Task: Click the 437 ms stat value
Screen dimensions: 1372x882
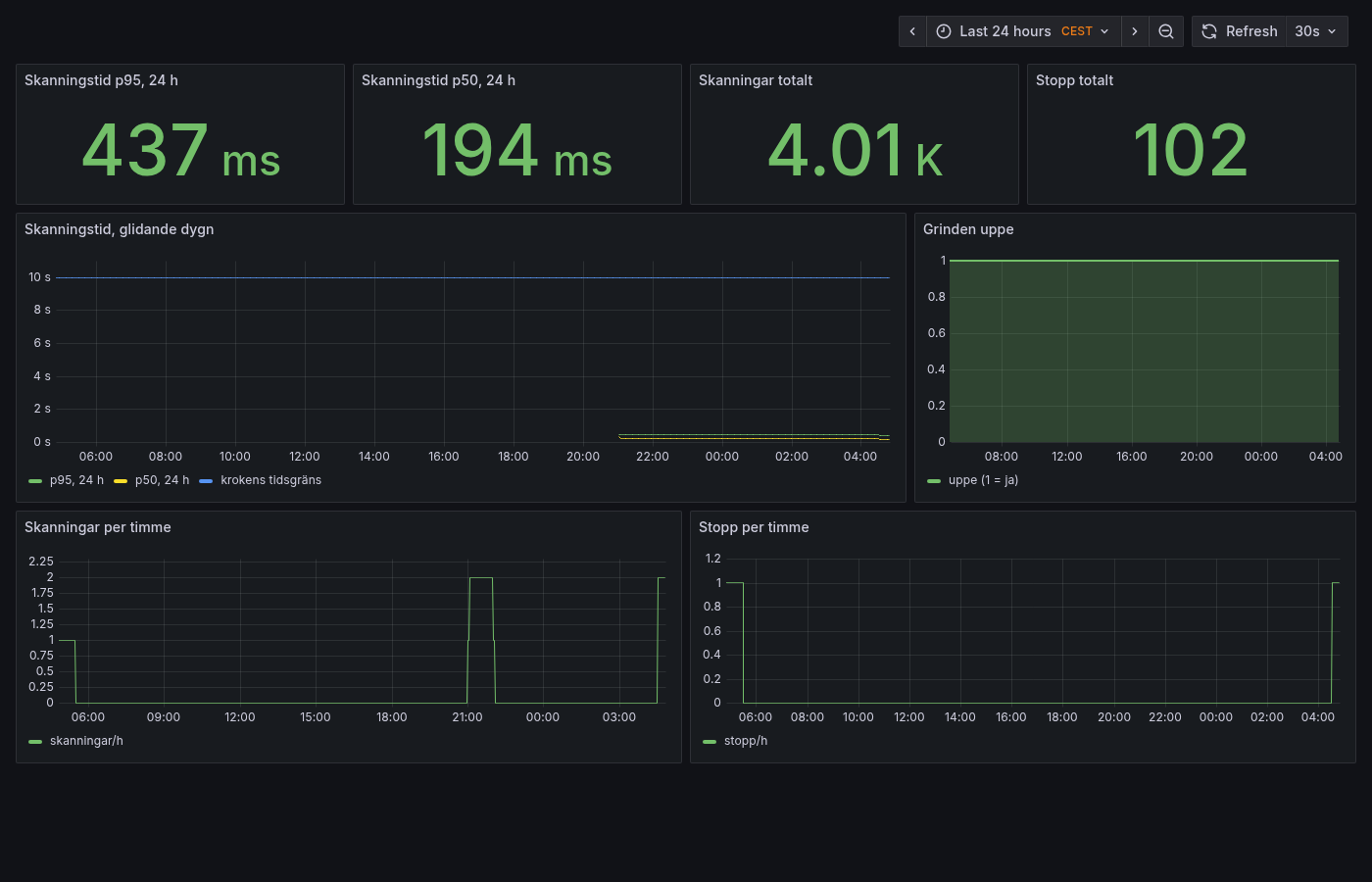Action: 181,151
